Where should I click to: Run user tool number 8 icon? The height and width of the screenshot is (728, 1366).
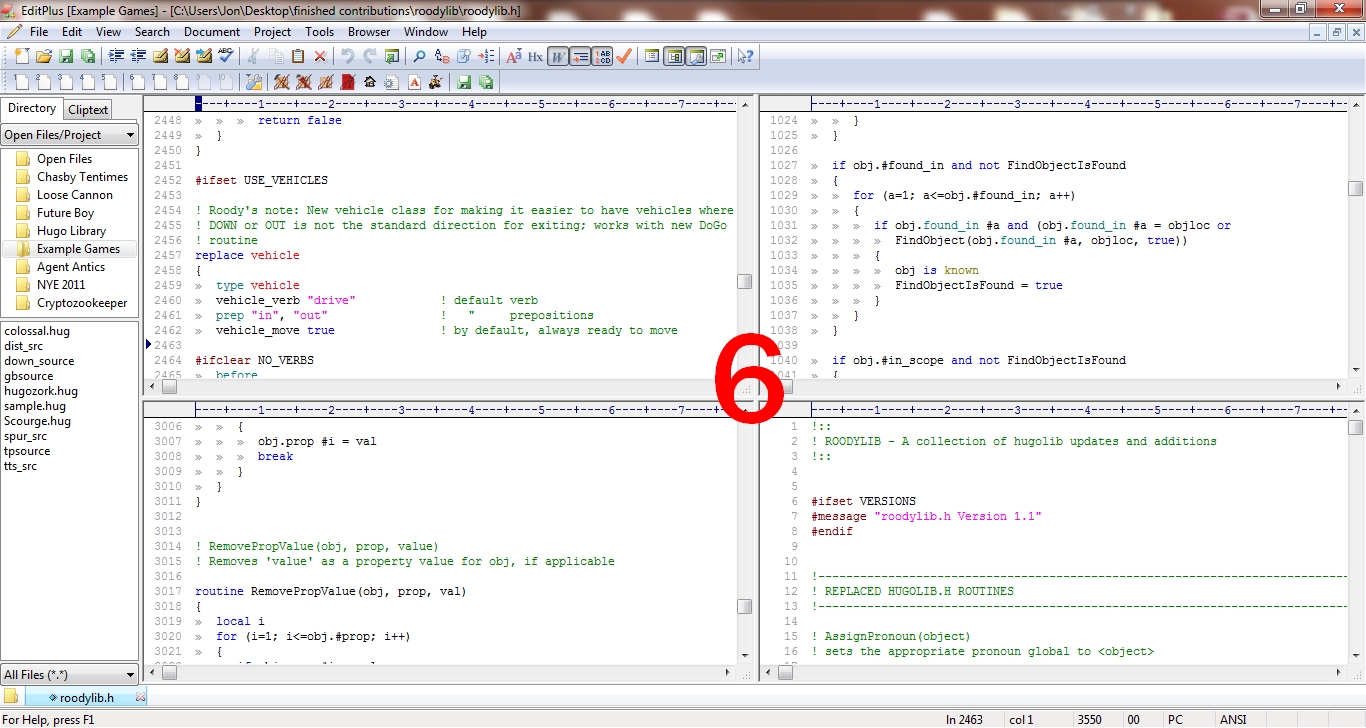(x=182, y=82)
